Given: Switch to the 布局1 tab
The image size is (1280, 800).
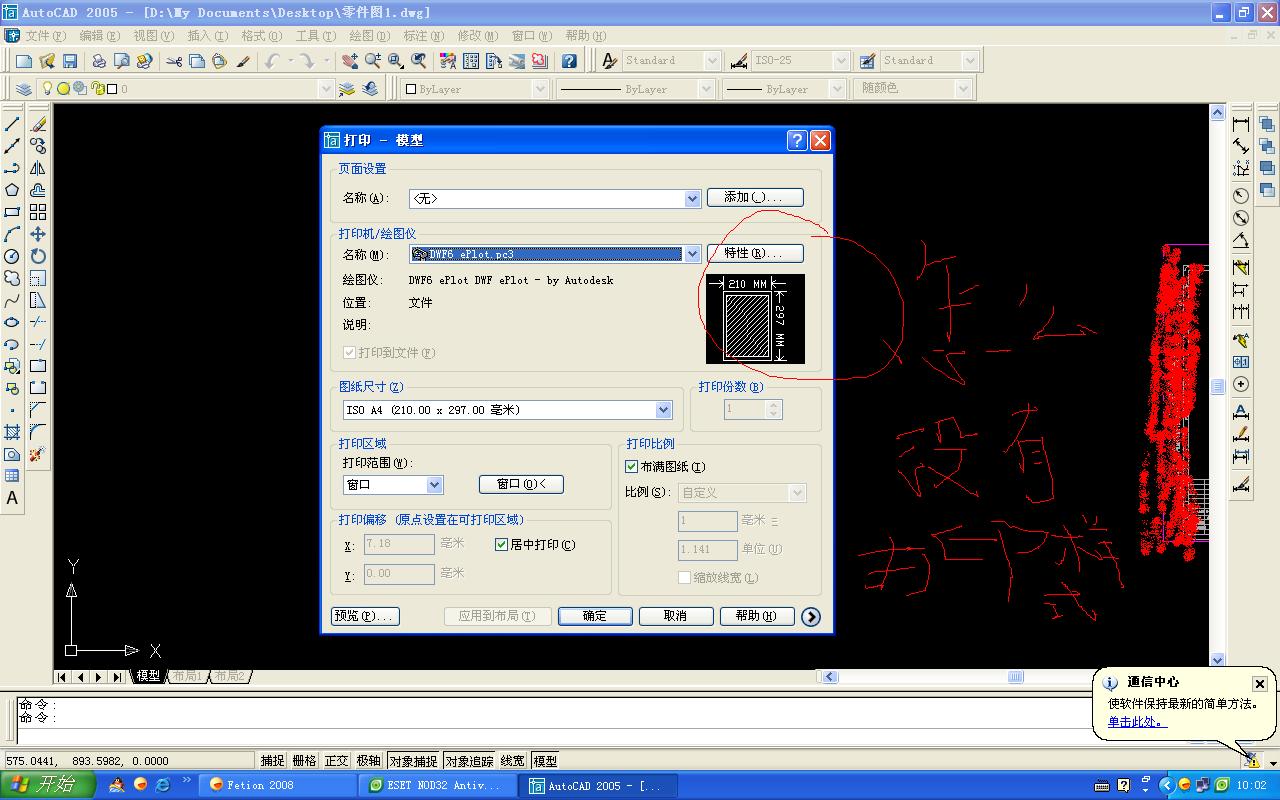Looking at the screenshot, I should click(186, 676).
